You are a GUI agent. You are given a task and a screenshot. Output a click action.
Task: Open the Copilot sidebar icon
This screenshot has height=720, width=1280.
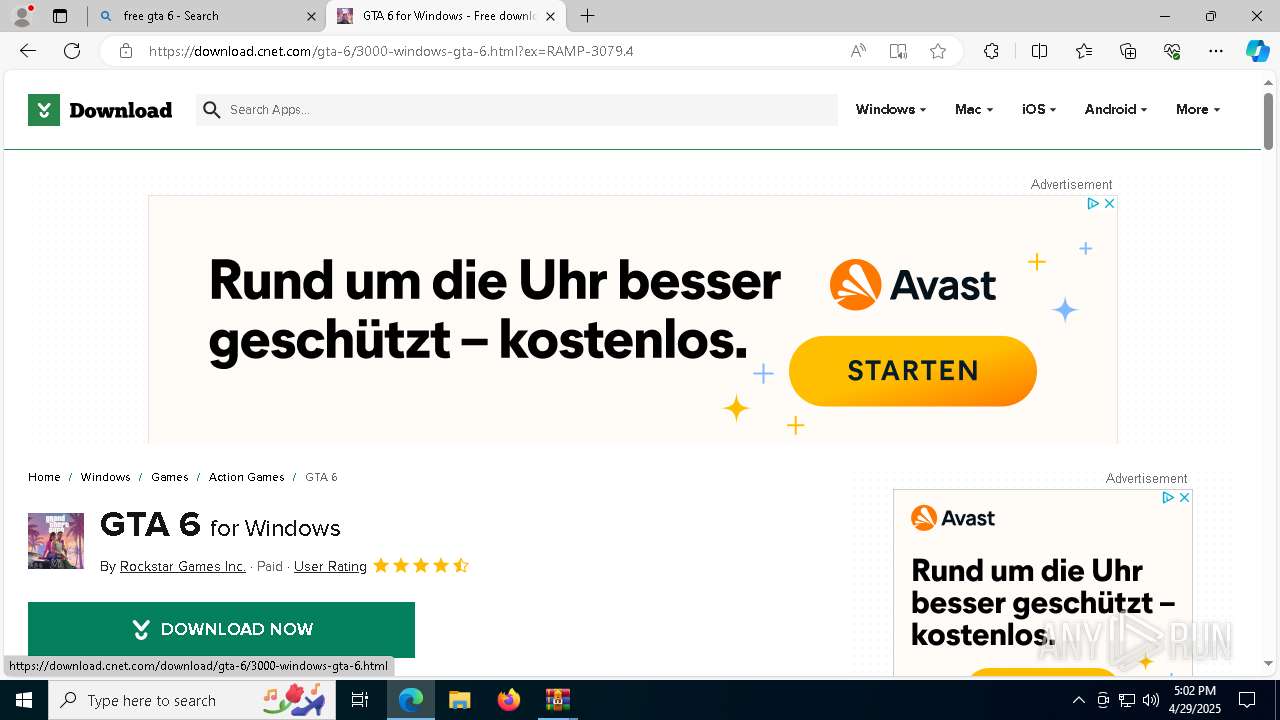coord(1257,51)
